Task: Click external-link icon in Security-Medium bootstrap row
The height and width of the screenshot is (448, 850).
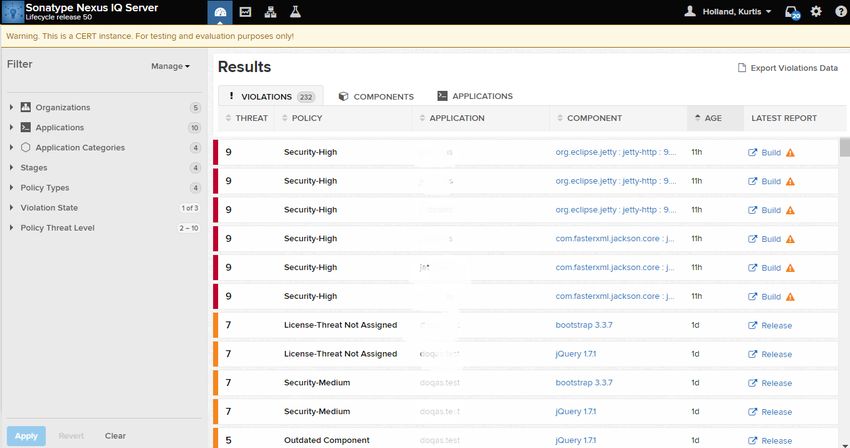Action: point(752,383)
